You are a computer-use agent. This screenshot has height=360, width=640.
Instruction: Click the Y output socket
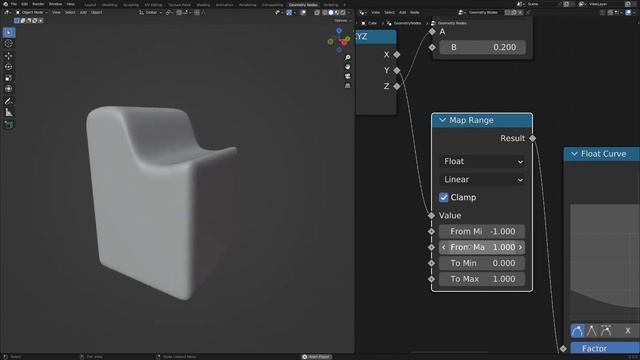[397, 70]
